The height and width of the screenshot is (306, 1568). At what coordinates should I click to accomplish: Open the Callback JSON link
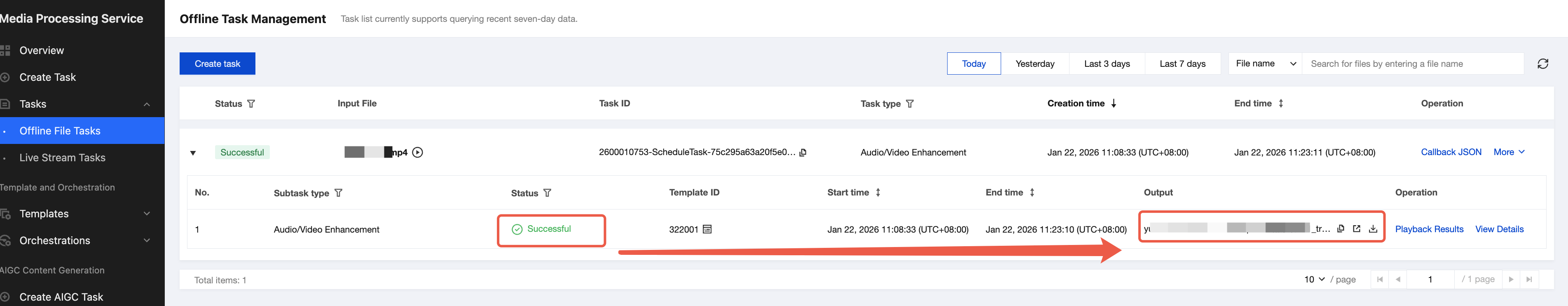click(1451, 152)
